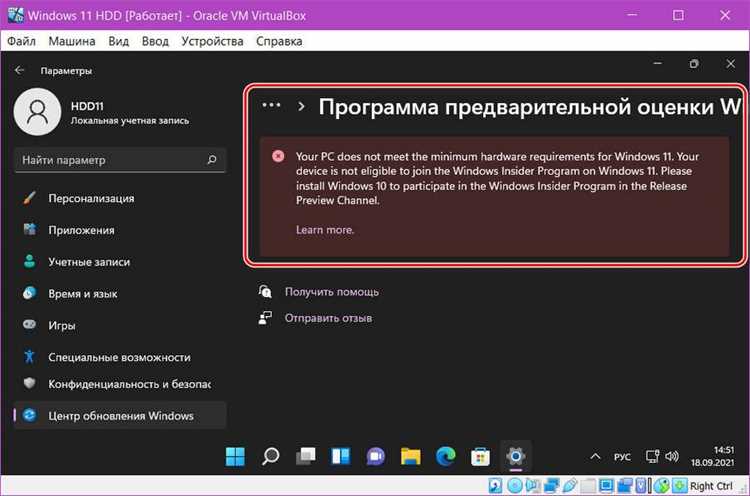Click the Learn more link

pyautogui.click(x=325, y=230)
